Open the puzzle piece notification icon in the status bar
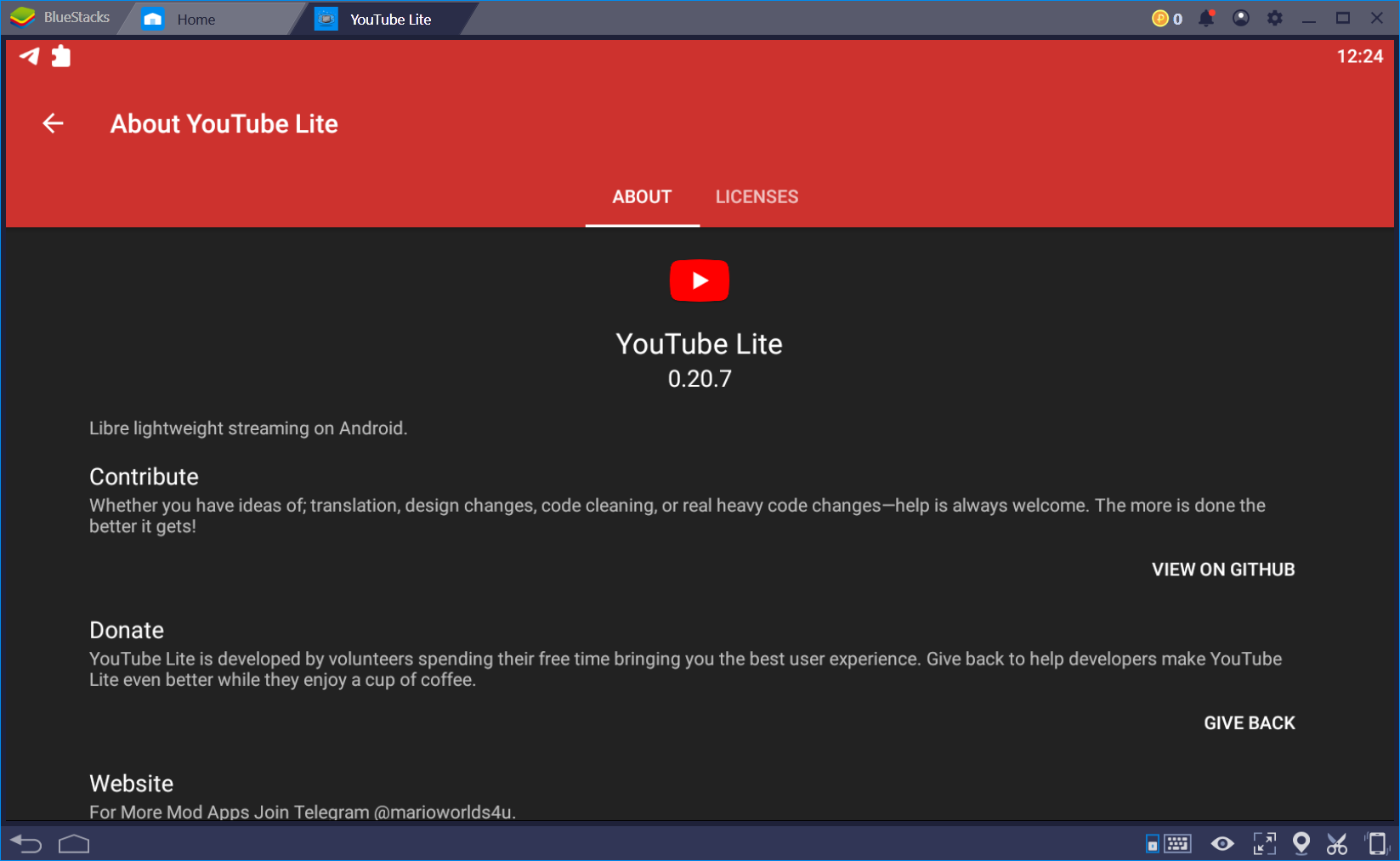Screen dimensions: 1400x861 [x=61, y=56]
